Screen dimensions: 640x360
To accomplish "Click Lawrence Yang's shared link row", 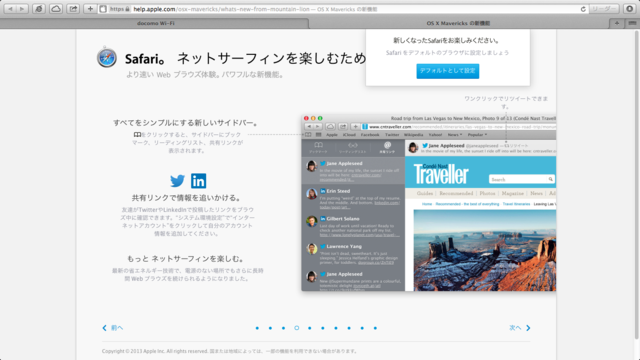I will [x=353, y=253].
